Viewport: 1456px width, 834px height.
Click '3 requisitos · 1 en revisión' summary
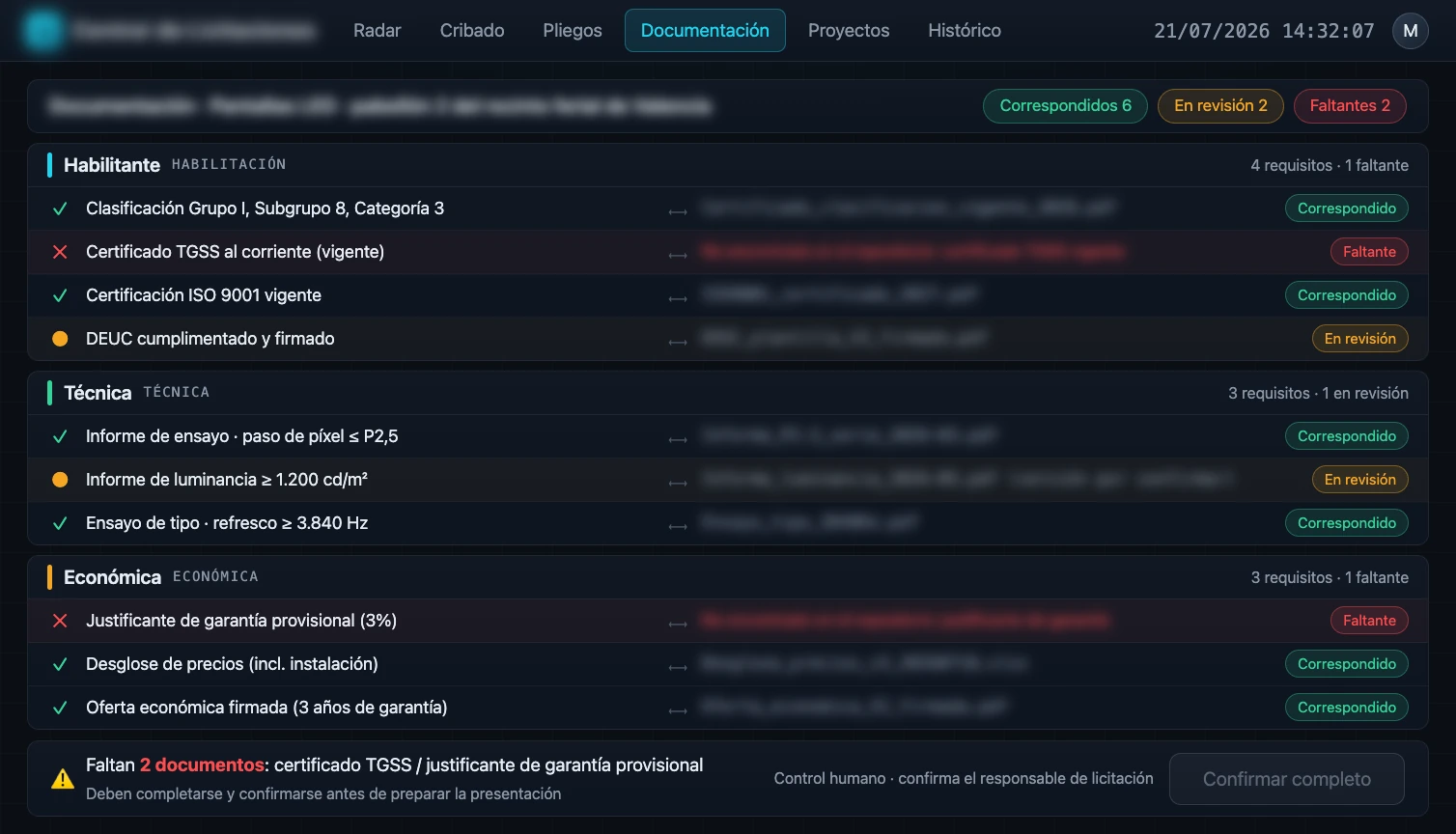(1318, 393)
